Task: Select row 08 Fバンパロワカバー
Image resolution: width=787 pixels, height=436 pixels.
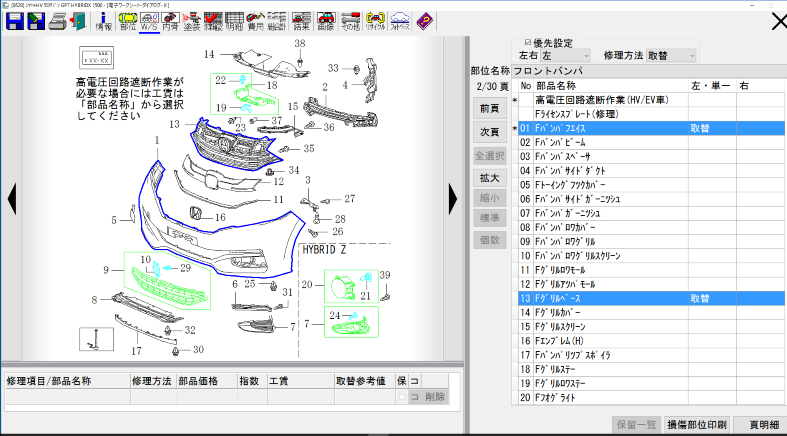Action: click(652, 227)
